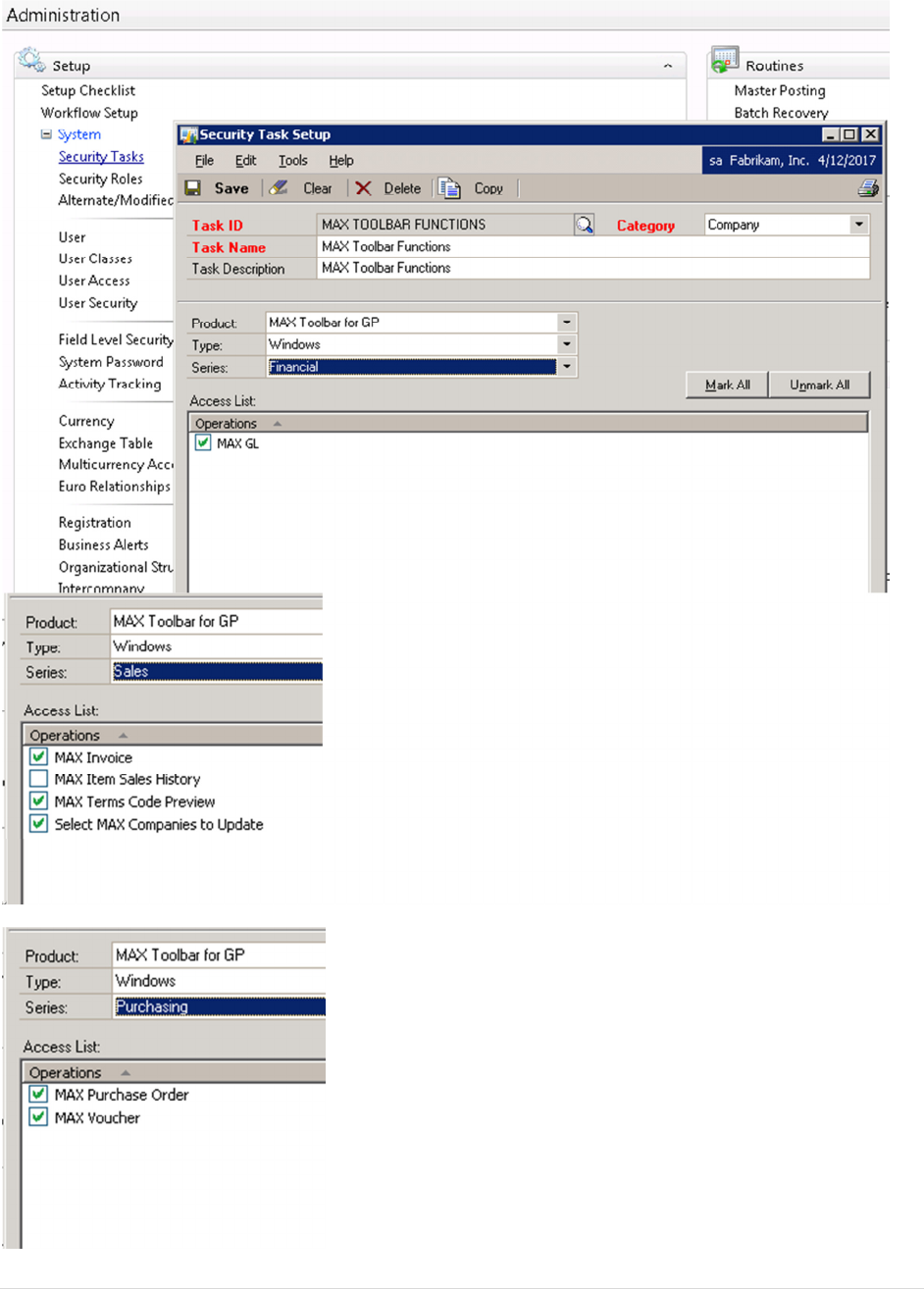Open Security Roles in the System list
924x1289 pixels.
[x=100, y=179]
